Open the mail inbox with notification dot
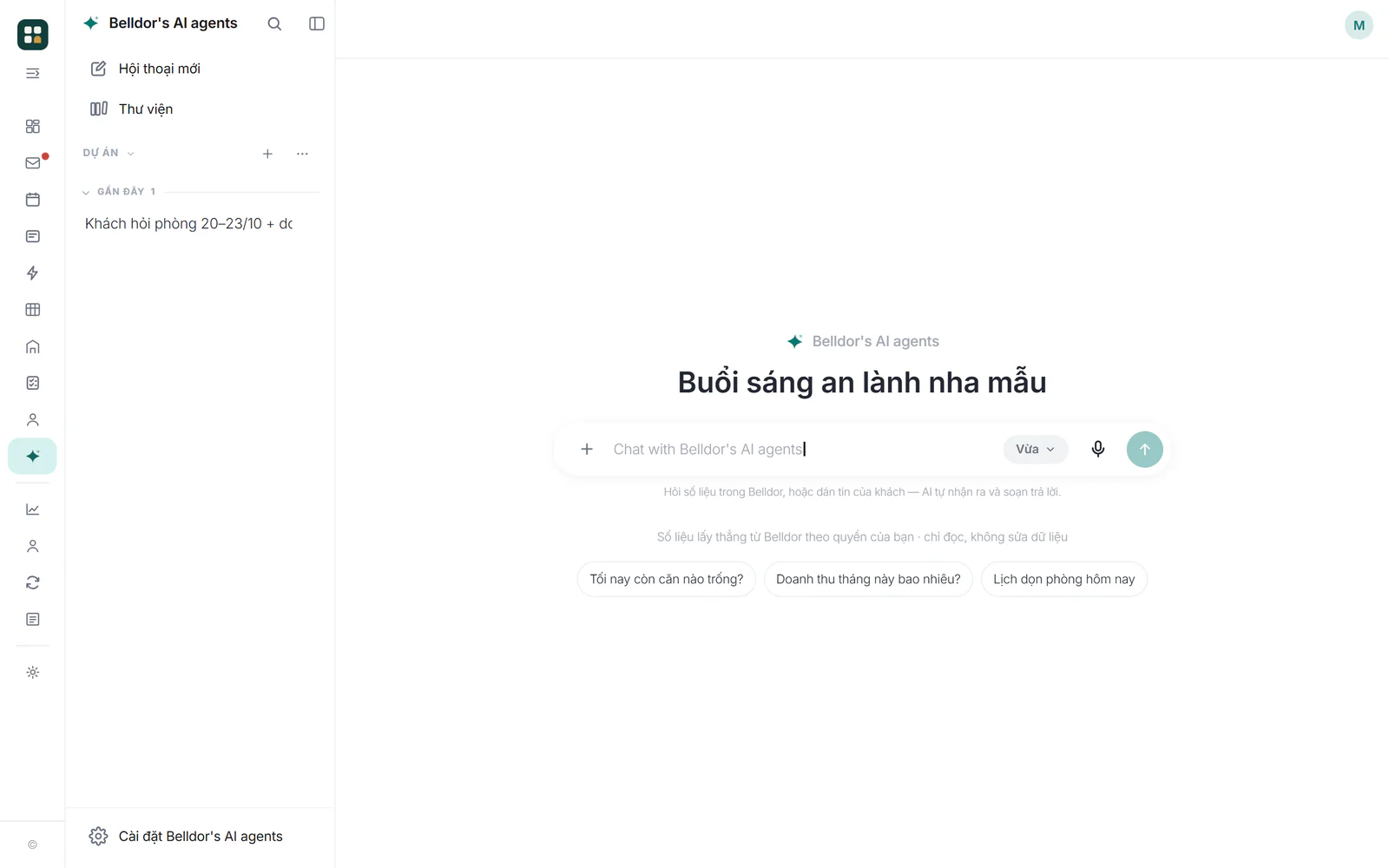This screenshot has width=1389, height=868. pos(33,163)
